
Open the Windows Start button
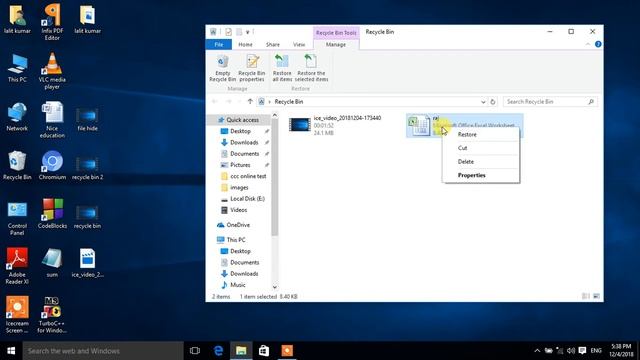(11, 351)
